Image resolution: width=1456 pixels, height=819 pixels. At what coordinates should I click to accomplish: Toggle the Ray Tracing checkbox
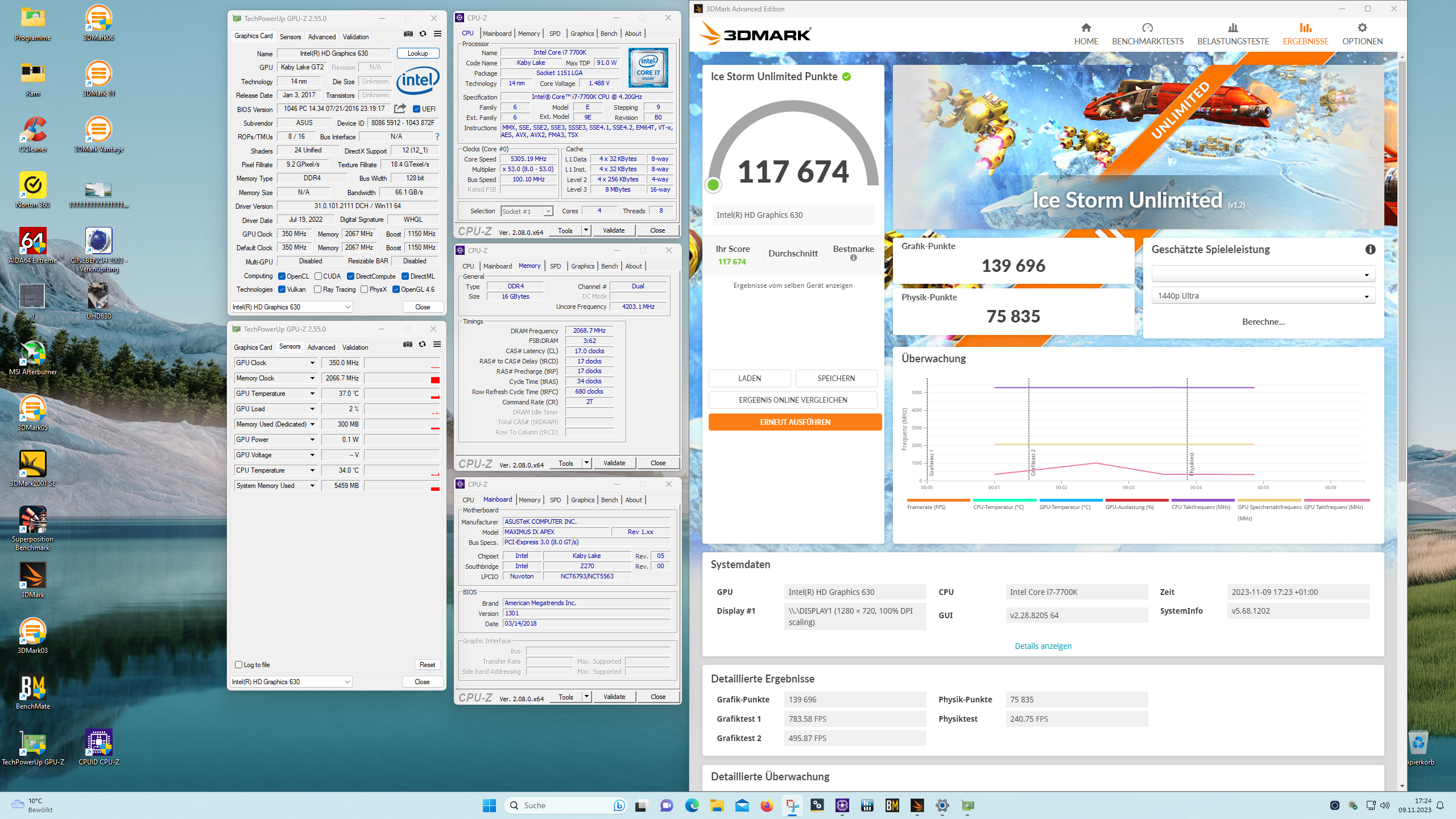[x=318, y=289]
